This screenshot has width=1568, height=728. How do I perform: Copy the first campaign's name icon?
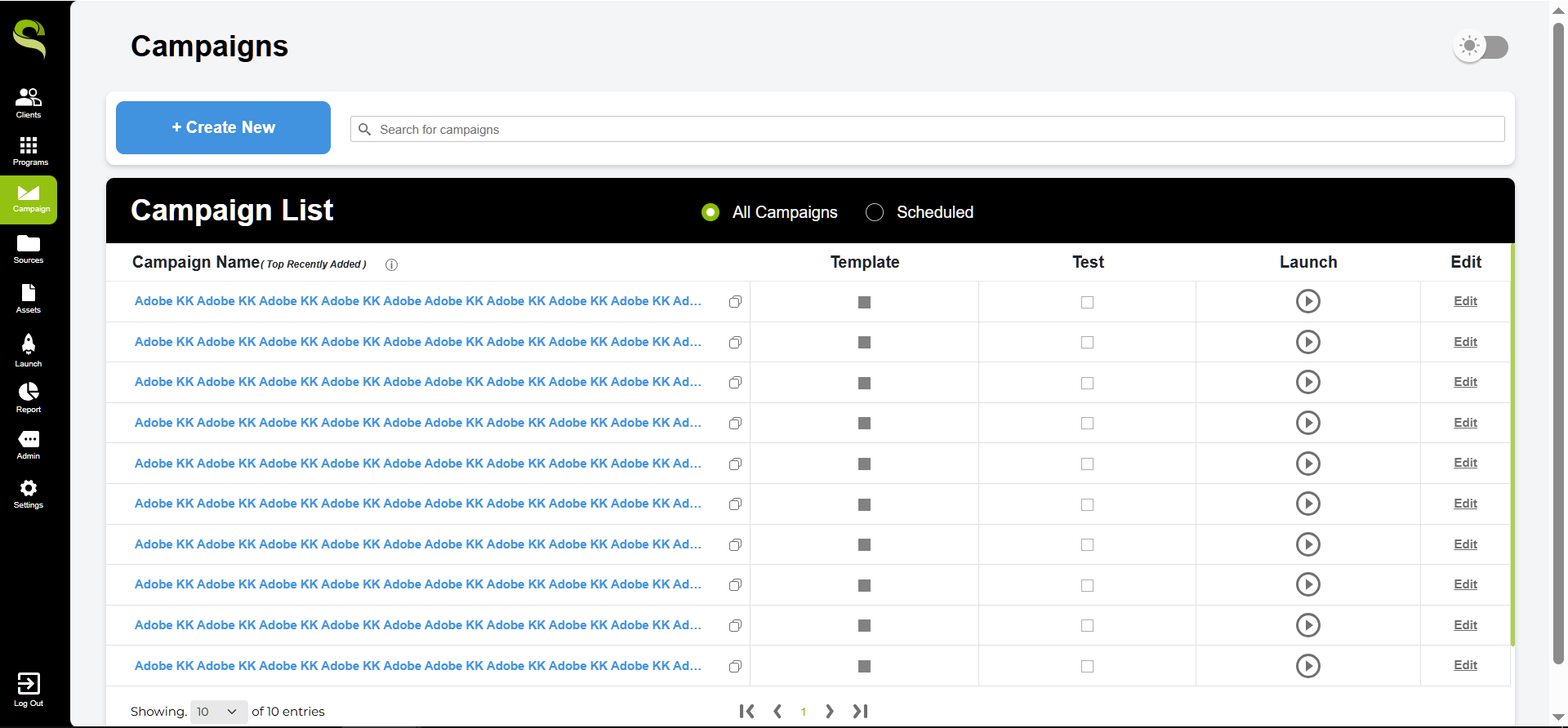point(735,302)
